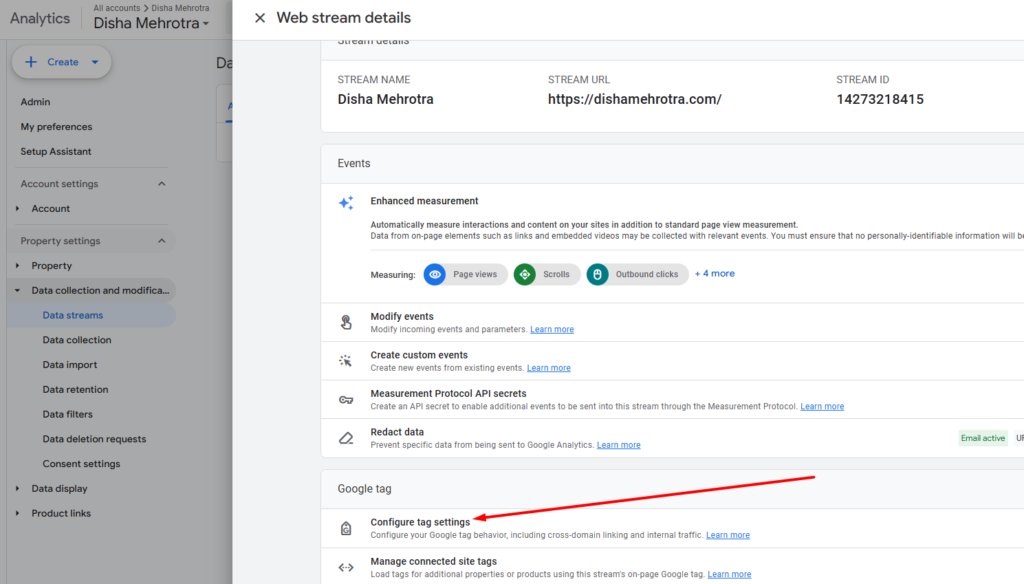Click the '+ 4 more' measurements link
Image resolution: width=1024 pixels, height=584 pixels.
tap(715, 273)
